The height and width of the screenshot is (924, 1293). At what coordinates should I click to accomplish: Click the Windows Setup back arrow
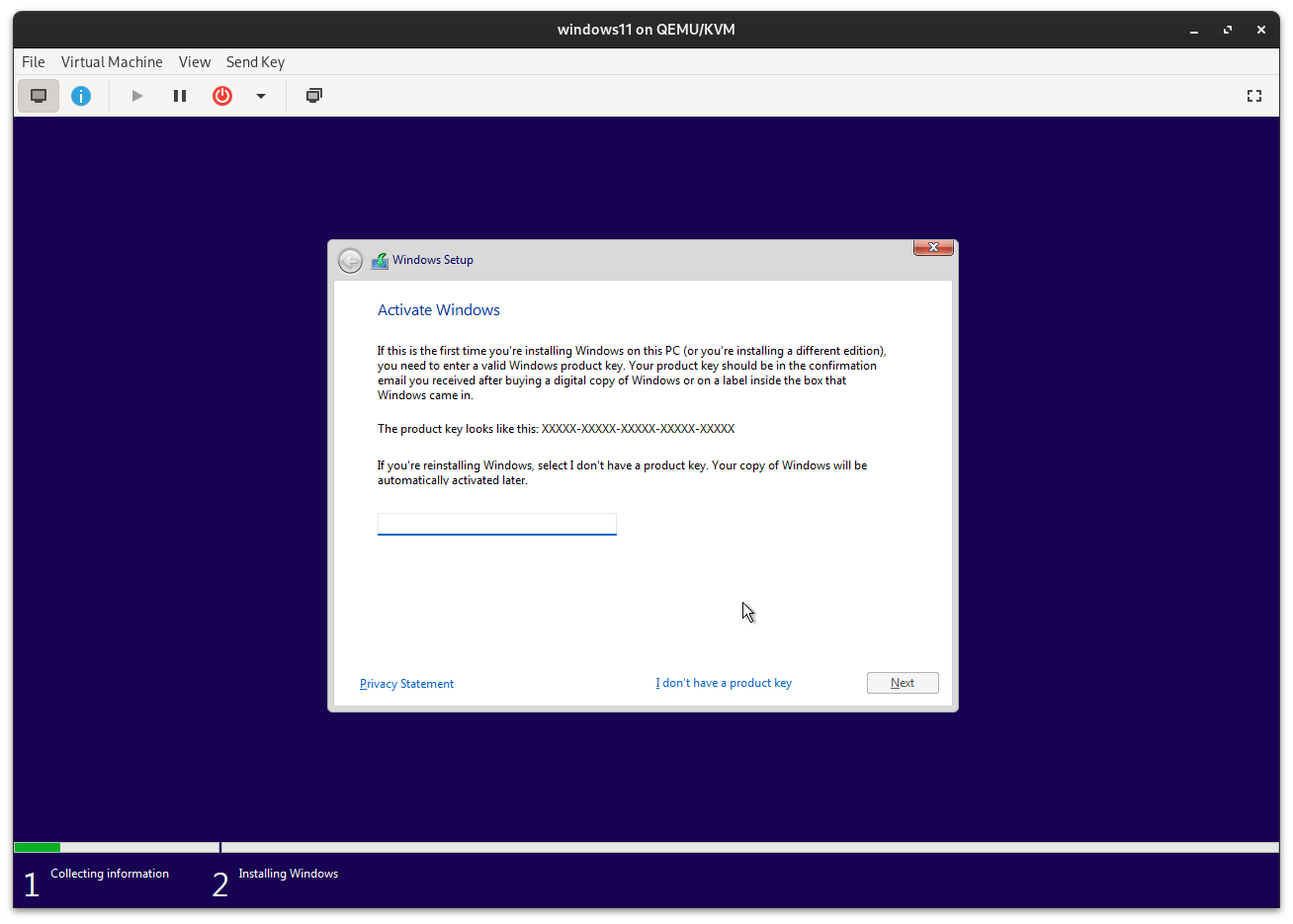click(350, 260)
